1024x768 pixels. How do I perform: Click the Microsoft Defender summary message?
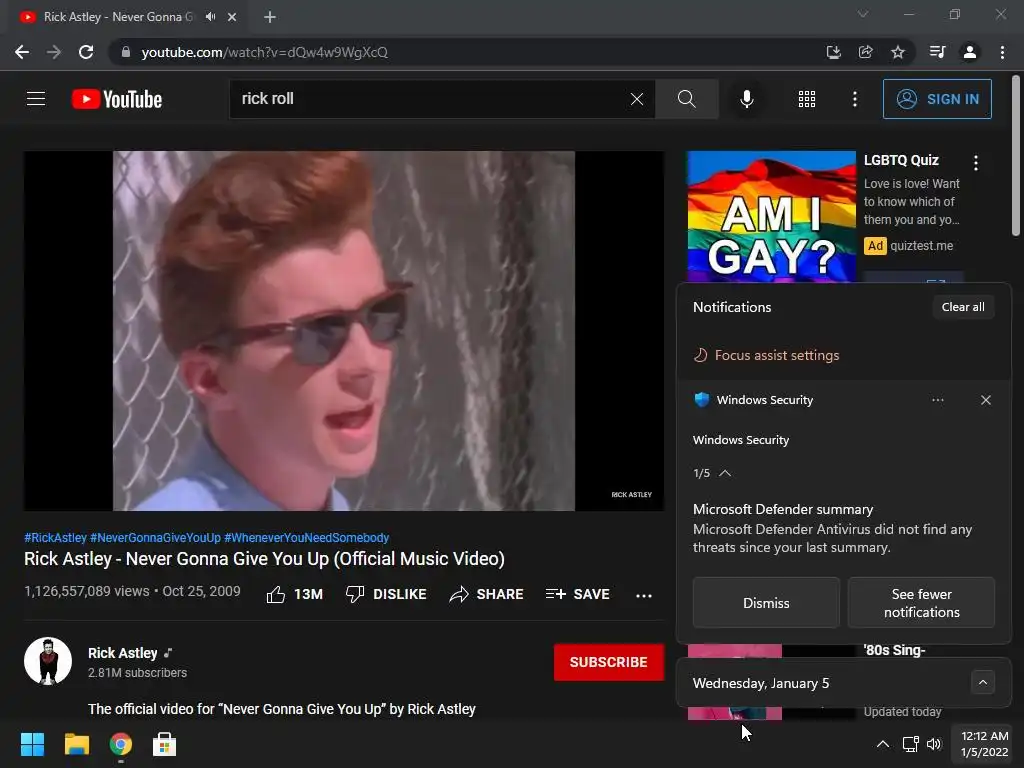pyautogui.click(x=833, y=528)
